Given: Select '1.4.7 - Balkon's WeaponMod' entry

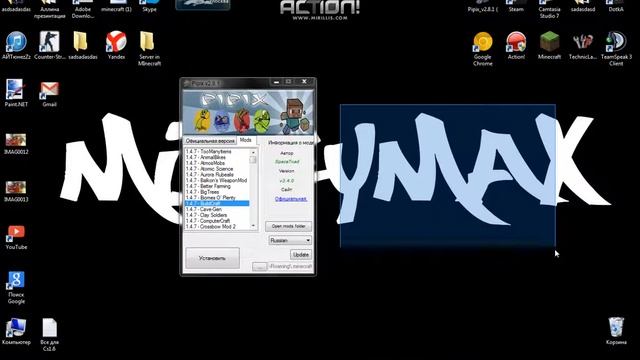Looking at the screenshot, I should pos(217,180).
